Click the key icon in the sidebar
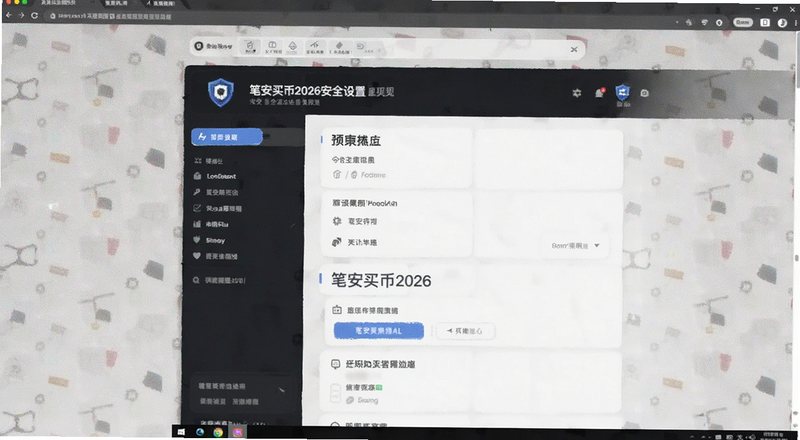 coord(197,192)
